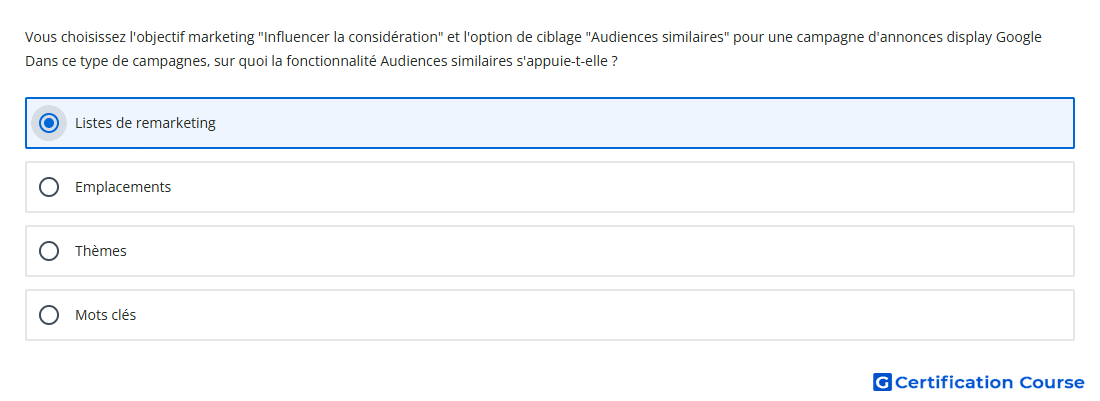The width and height of the screenshot is (1100, 401).
Task: Click the "Thèmes" answer label text
Action: [x=100, y=251]
